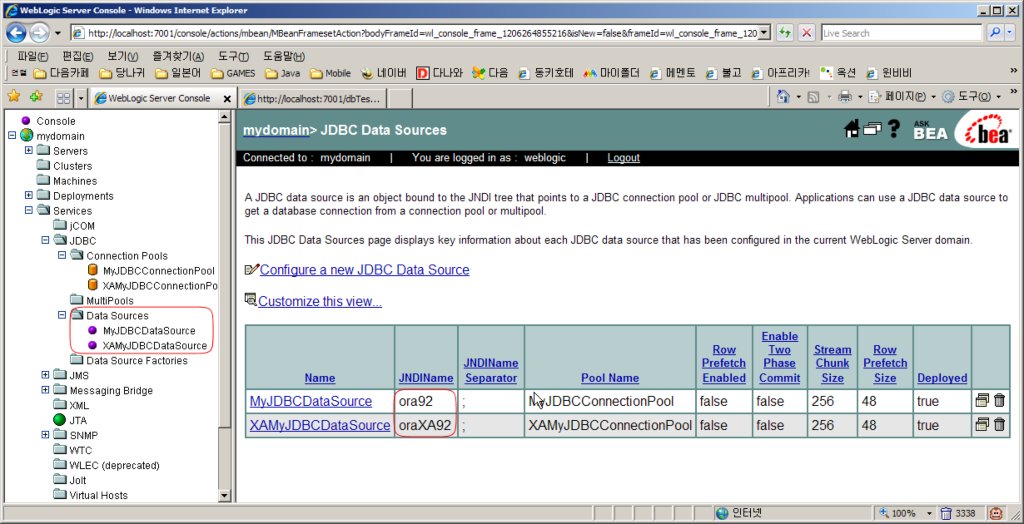Select the Console tree node

[x=56, y=121]
